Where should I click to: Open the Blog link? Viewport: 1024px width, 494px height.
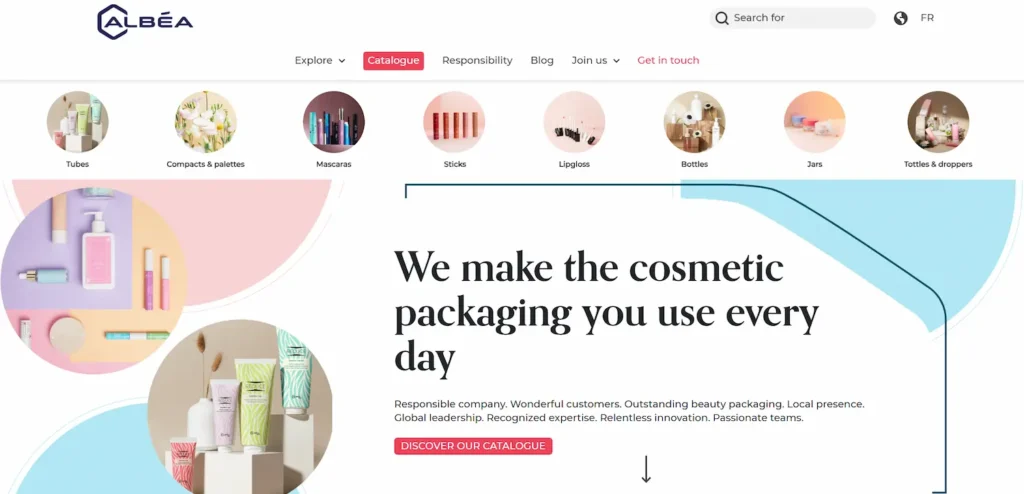(542, 61)
